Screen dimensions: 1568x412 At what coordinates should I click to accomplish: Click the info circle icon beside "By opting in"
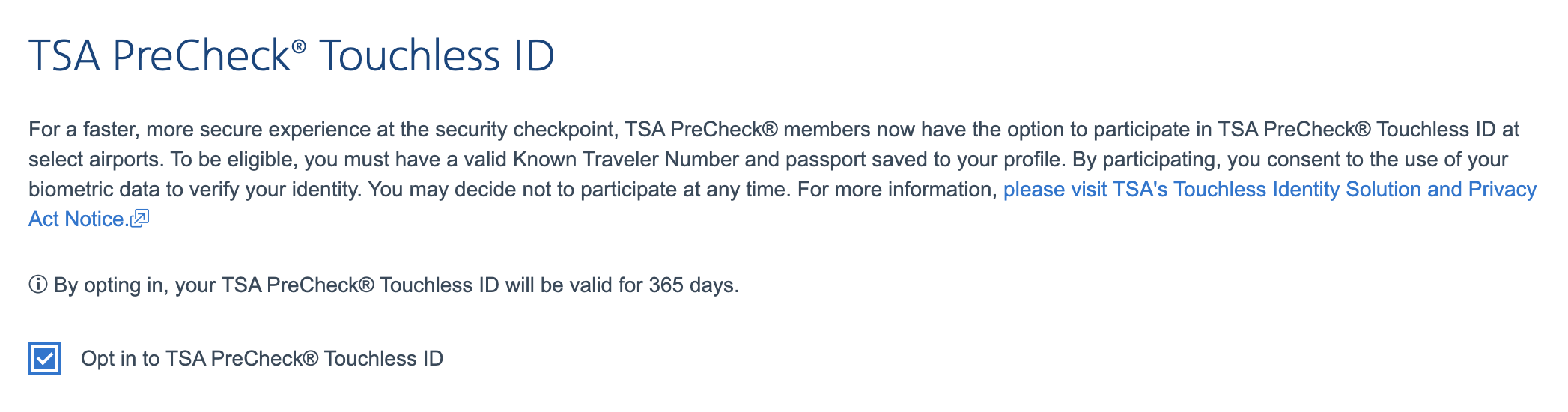pyautogui.click(x=38, y=285)
